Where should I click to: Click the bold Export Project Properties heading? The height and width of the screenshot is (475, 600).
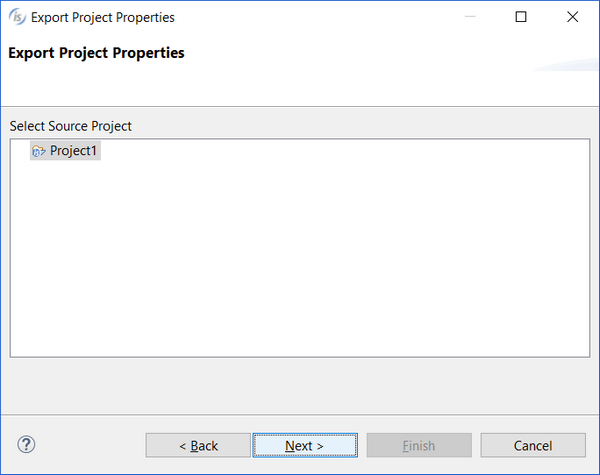[x=96, y=53]
